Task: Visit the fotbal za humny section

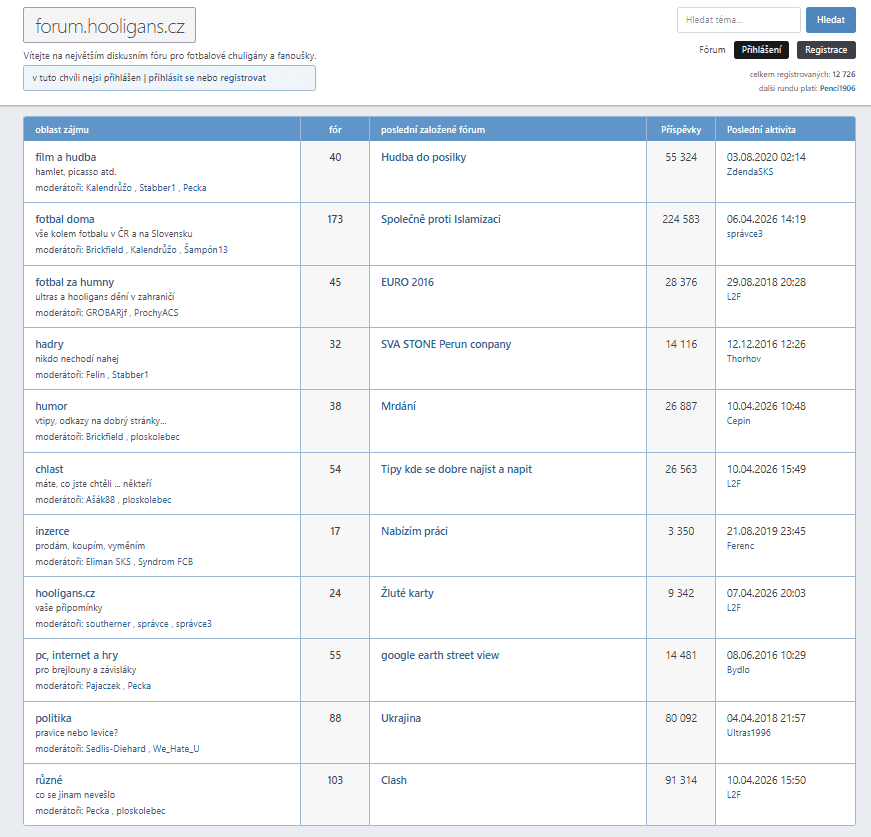Action: coord(74,282)
